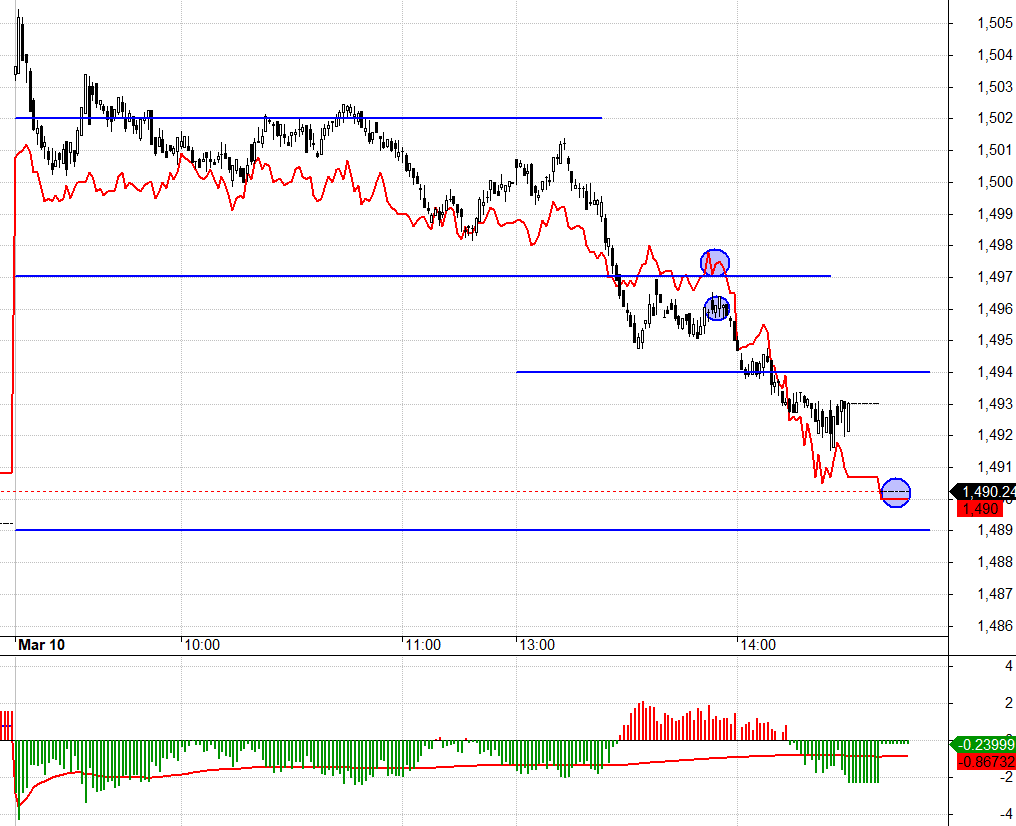Click the red 1,490 price tag
The width and height of the screenshot is (1016, 826).
coord(979,509)
